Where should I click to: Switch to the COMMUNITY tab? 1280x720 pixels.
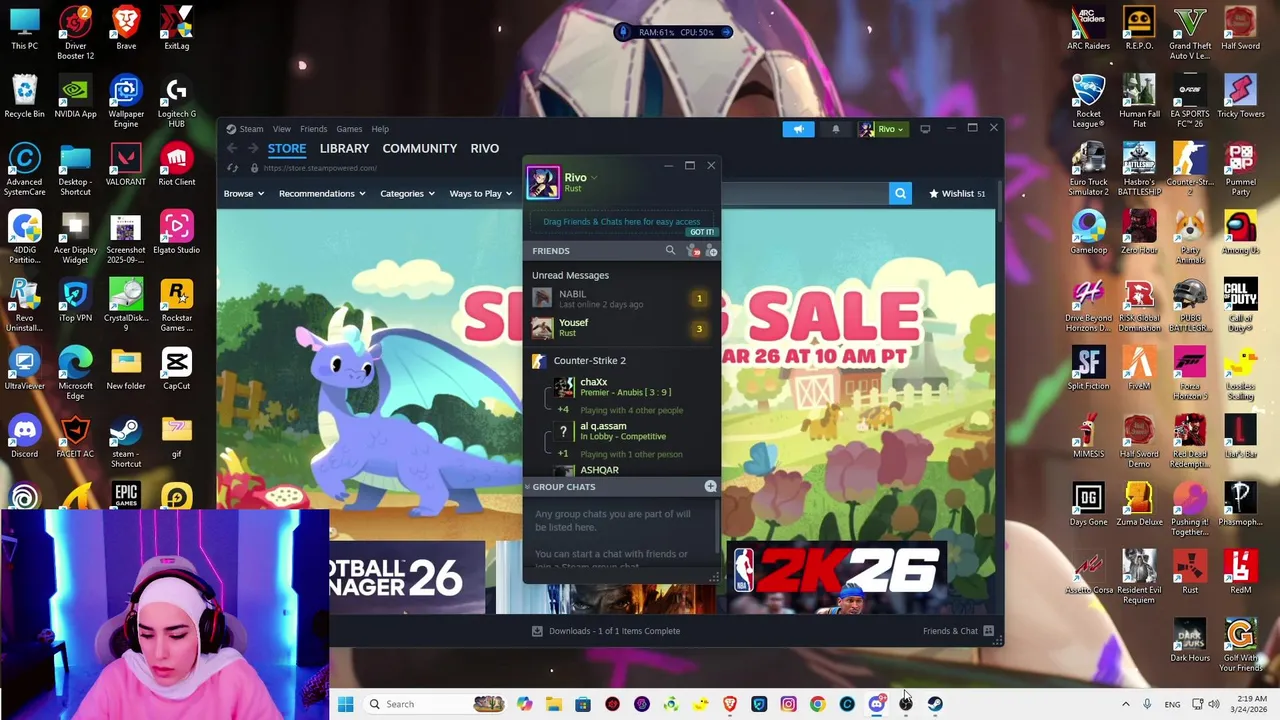(x=419, y=149)
